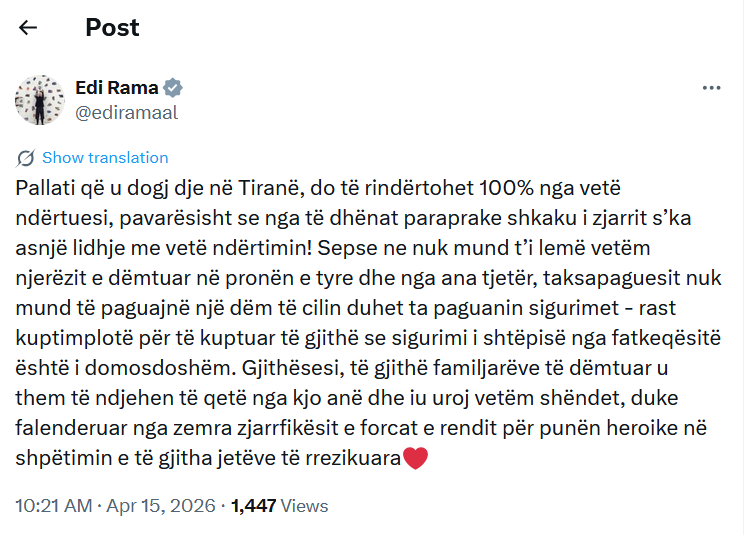Click the Show translation link
Image resolution: width=745 pixels, height=535 pixels.
pos(105,158)
